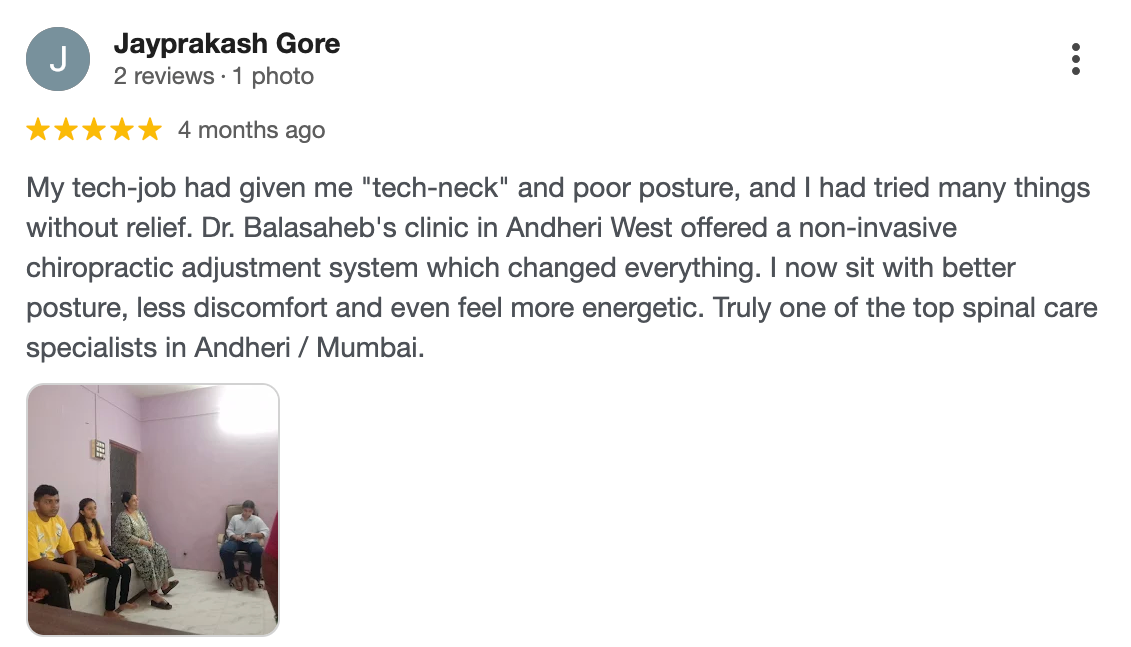Viewport: 1131px width, 647px height.
Task: Open Jayprakash Gore's reviewer profile name
Action: [x=227, y=44]
